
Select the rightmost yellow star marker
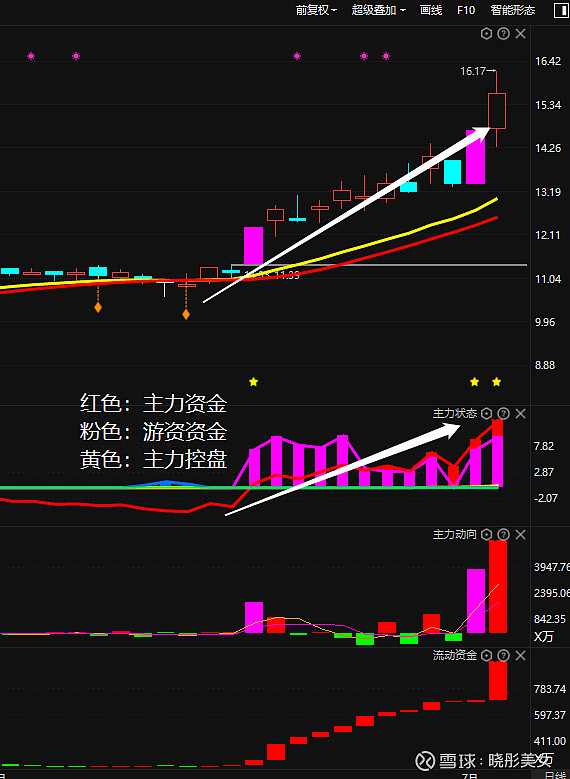(496, 382)
